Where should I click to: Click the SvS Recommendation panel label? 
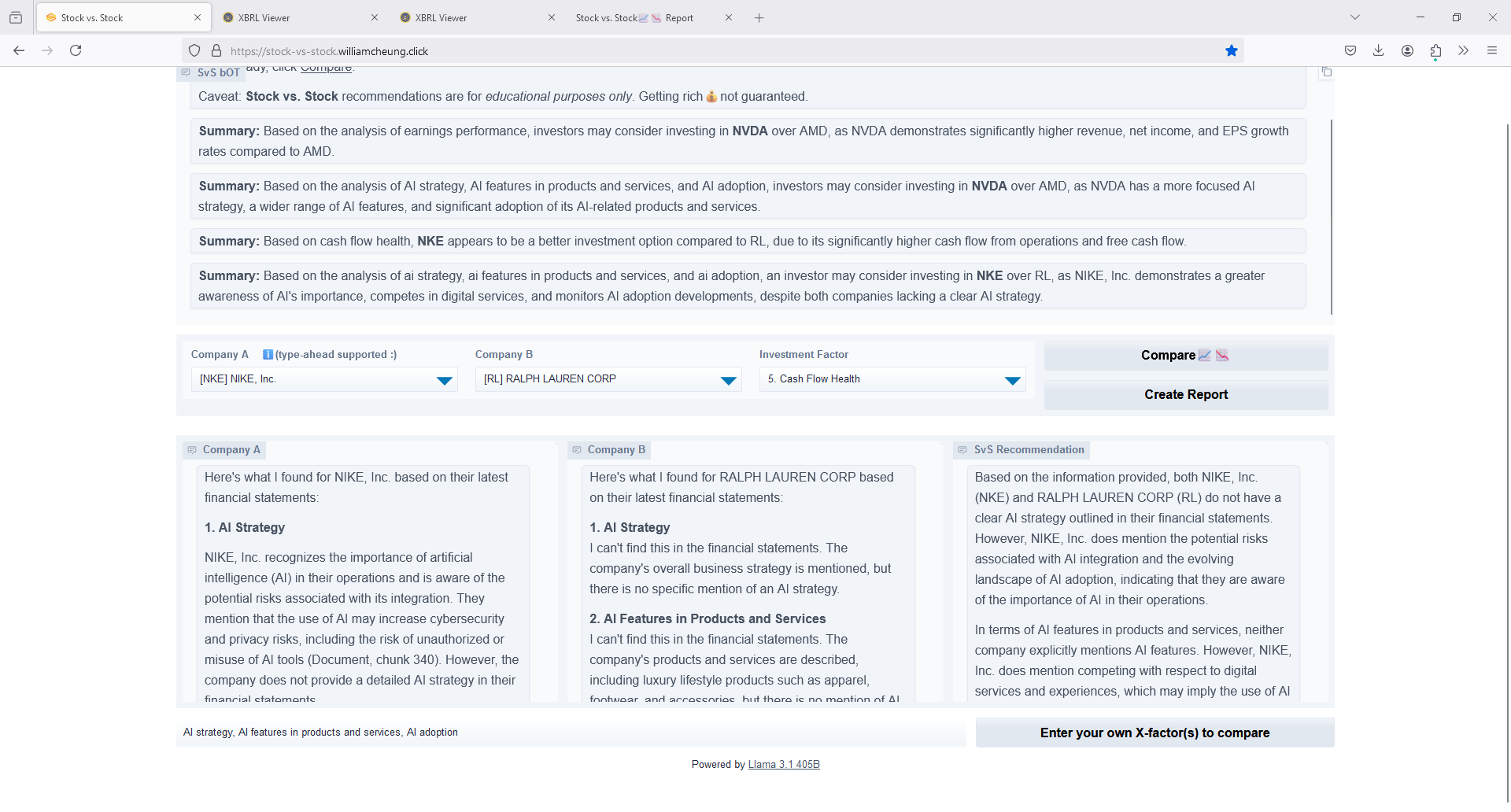pyautogui.click(x=1022, y=450)
